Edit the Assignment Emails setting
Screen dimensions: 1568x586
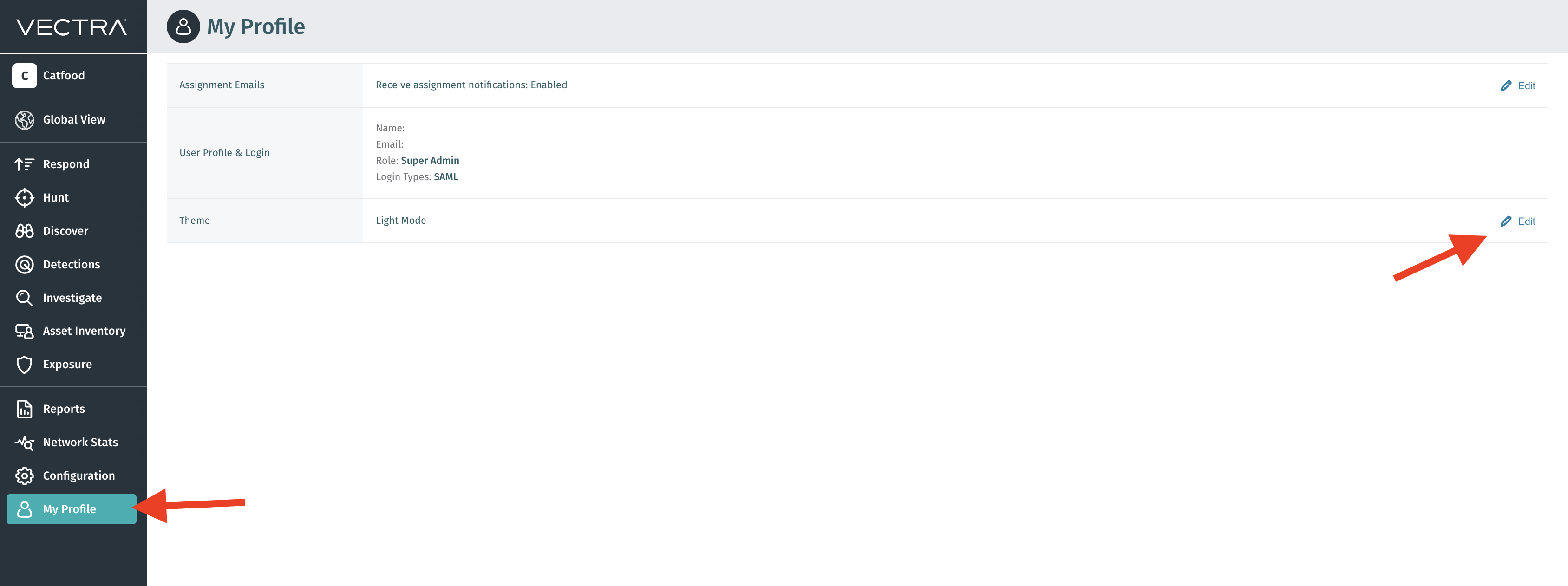[x=1517, y=86]
